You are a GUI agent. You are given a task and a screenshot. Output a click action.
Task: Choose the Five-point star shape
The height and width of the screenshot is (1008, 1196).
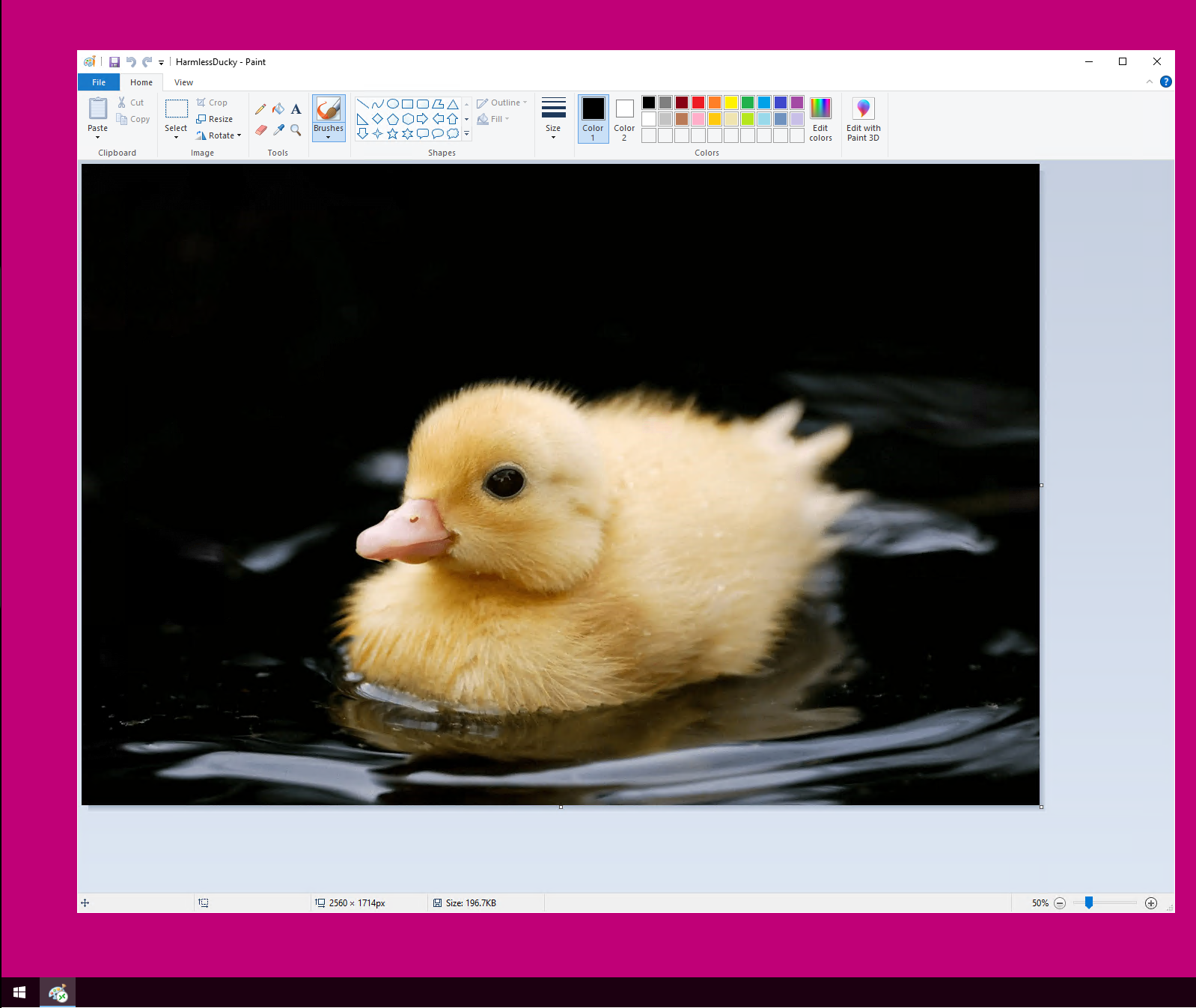click(392, 134)
